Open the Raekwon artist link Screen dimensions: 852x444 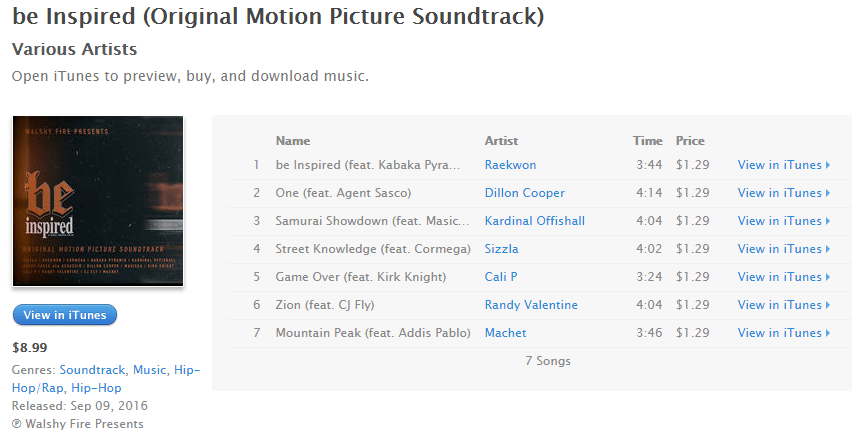pos(510,165)
